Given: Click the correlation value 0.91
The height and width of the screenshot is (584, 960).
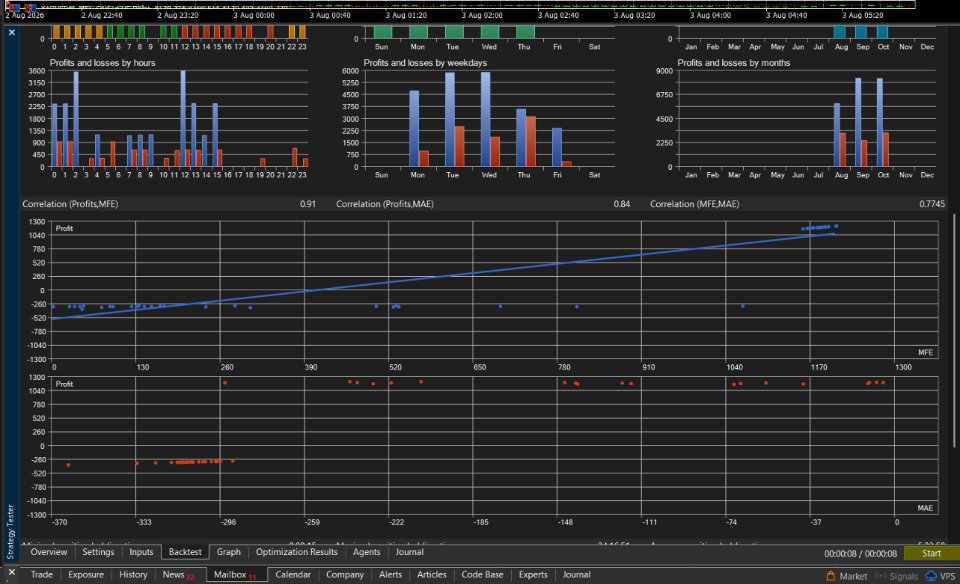Looking at the screenshot, I should point(308,204).
